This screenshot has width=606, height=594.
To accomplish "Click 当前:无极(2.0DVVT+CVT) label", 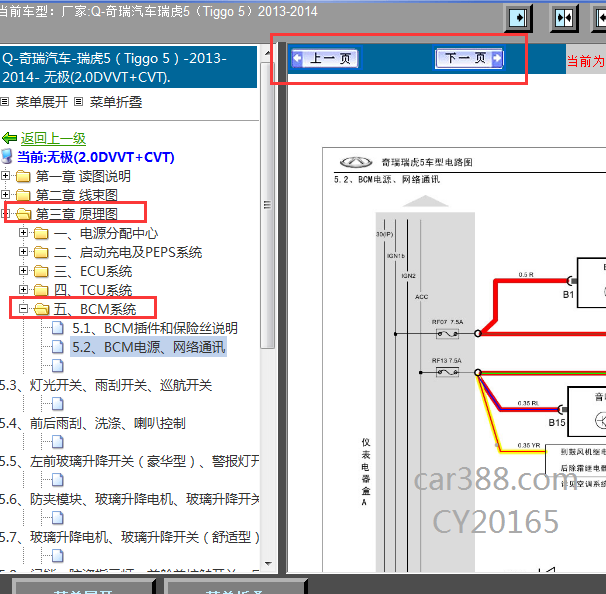I will pos(96,157).
